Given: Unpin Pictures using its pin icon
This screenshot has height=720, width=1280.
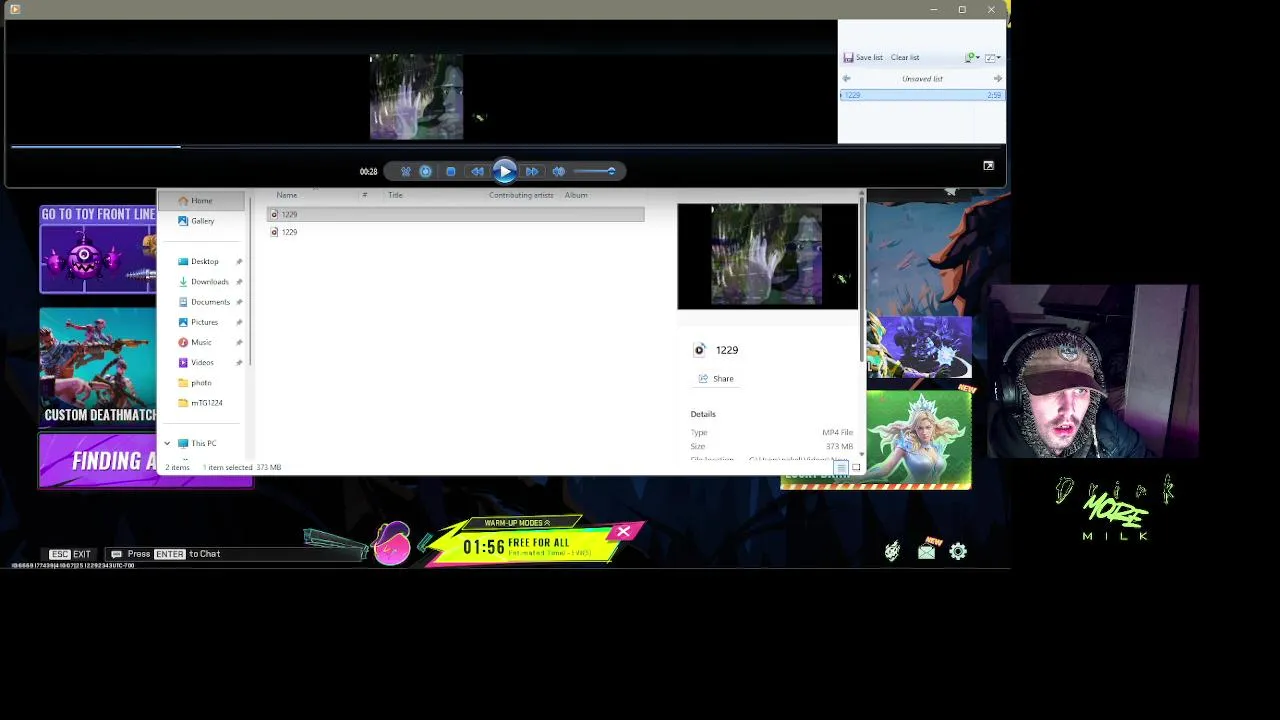Looking at the screenshot, I should [239, 322].
